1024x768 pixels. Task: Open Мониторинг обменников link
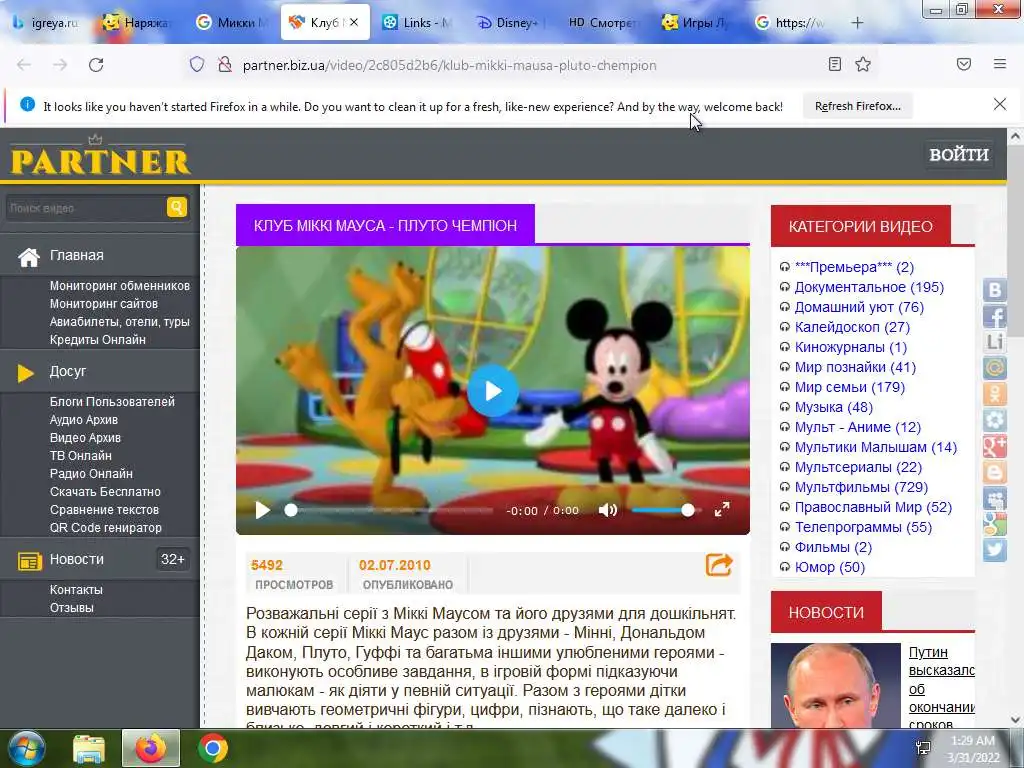tap(120, 285)
